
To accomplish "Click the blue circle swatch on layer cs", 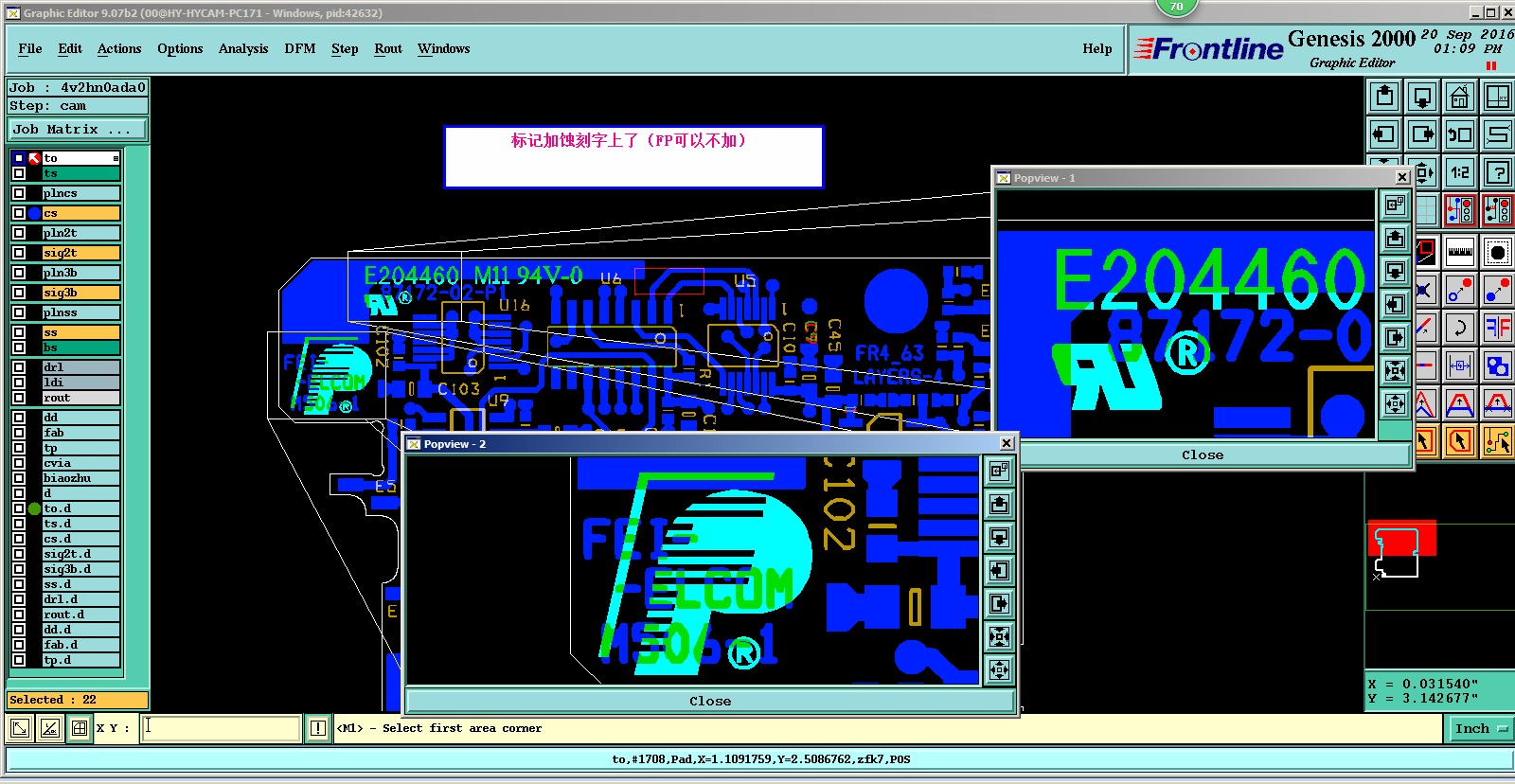I will pos(35,213).
